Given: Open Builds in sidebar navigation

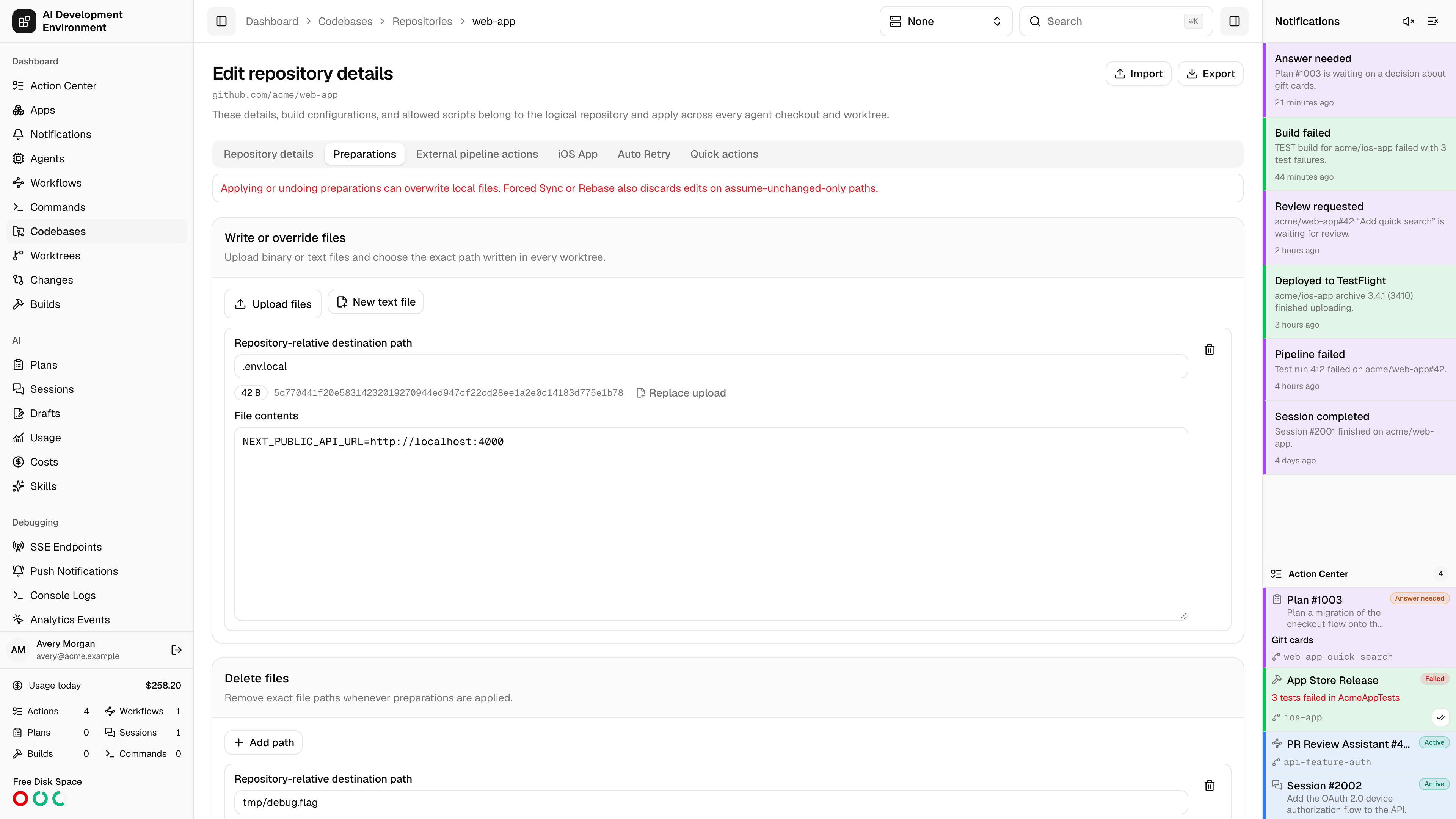Looking at the screenshot, I should [97, 304].
